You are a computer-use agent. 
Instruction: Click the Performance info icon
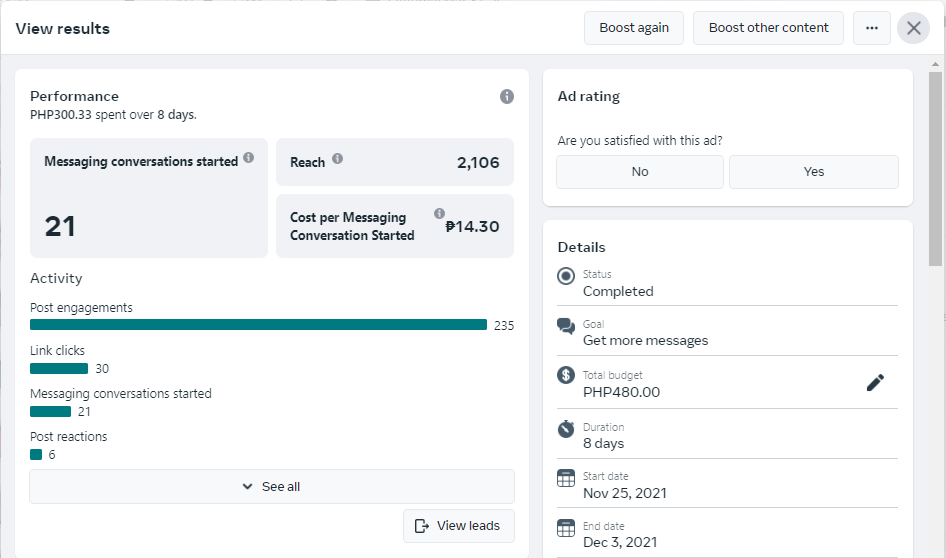pyautogui.click(x=507, y=97)
